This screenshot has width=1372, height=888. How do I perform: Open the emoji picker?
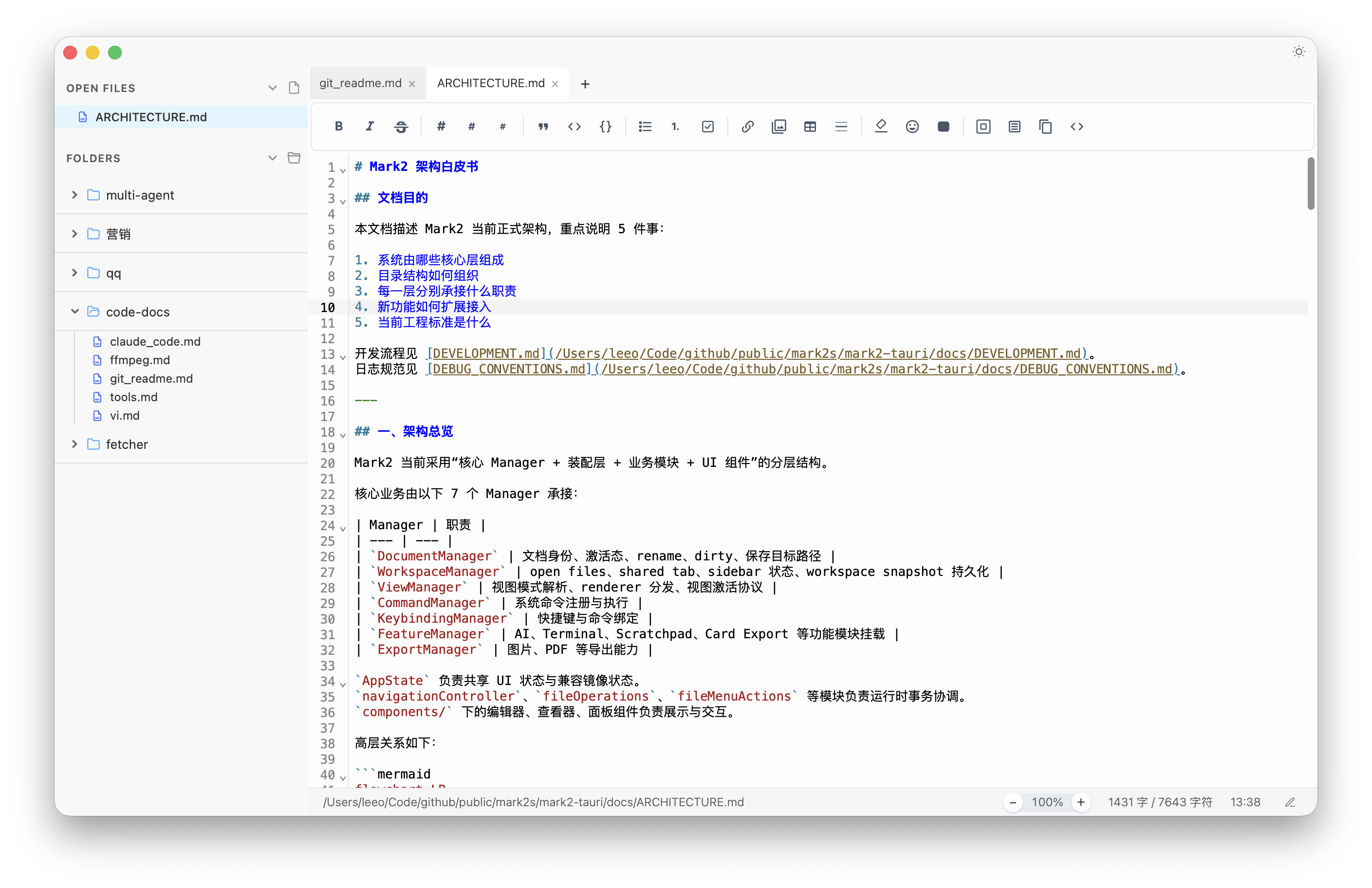pyautogui.click(x=912, y=126)
